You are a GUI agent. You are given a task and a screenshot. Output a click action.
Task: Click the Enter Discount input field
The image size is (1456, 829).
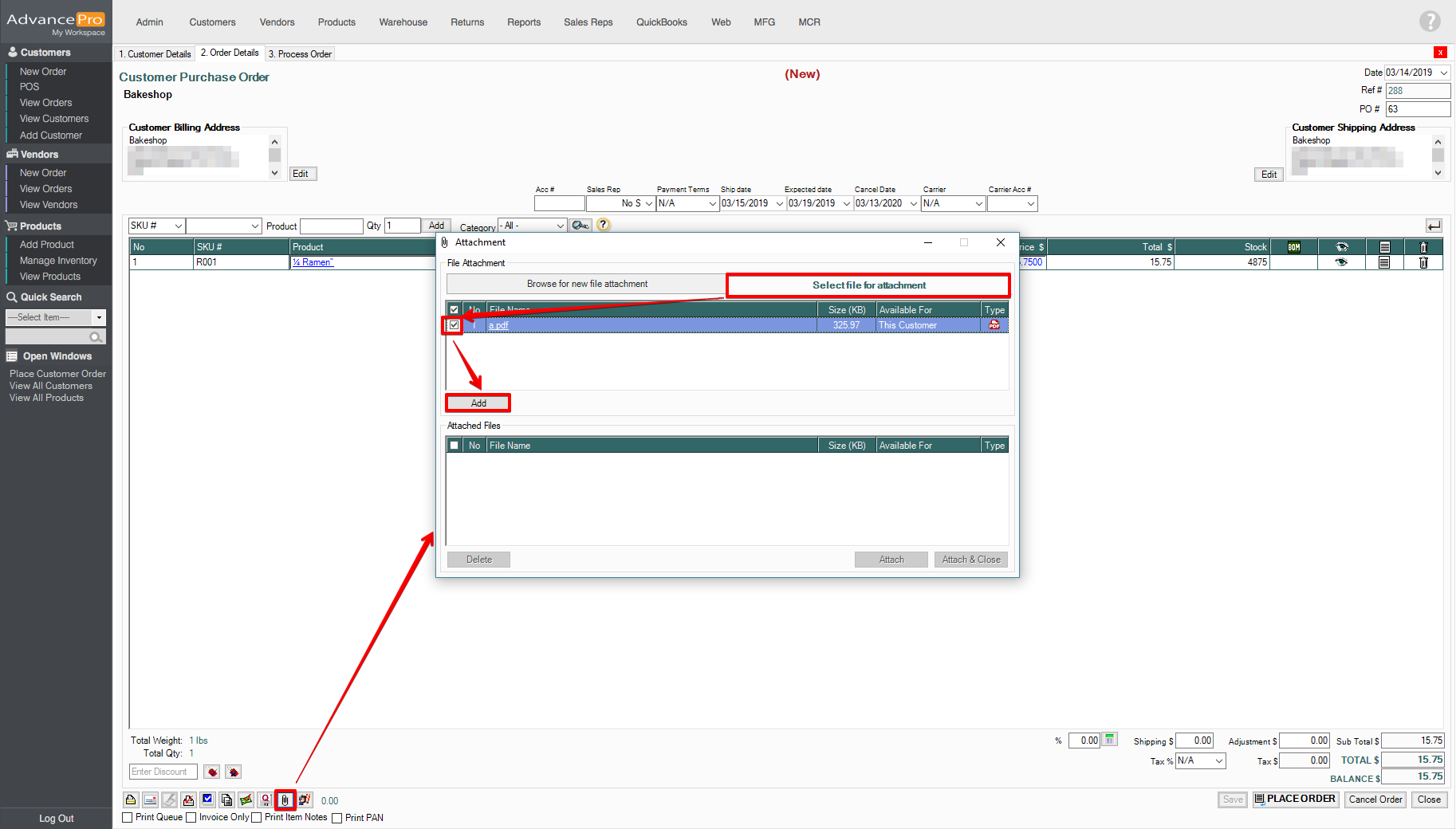(163, 772)
